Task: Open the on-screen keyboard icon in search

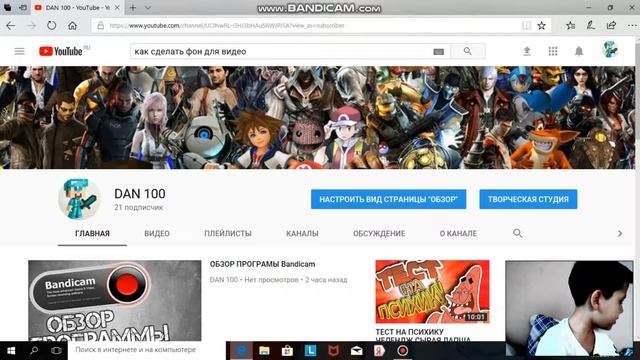Action: (x=438, y=51)
